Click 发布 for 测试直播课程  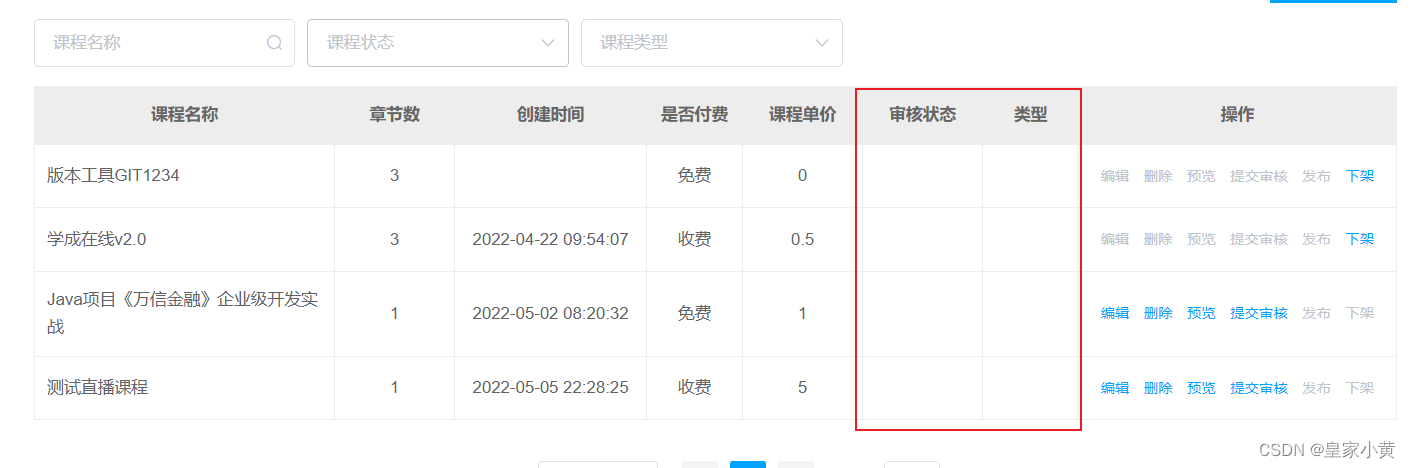[x=1317, y=388]
